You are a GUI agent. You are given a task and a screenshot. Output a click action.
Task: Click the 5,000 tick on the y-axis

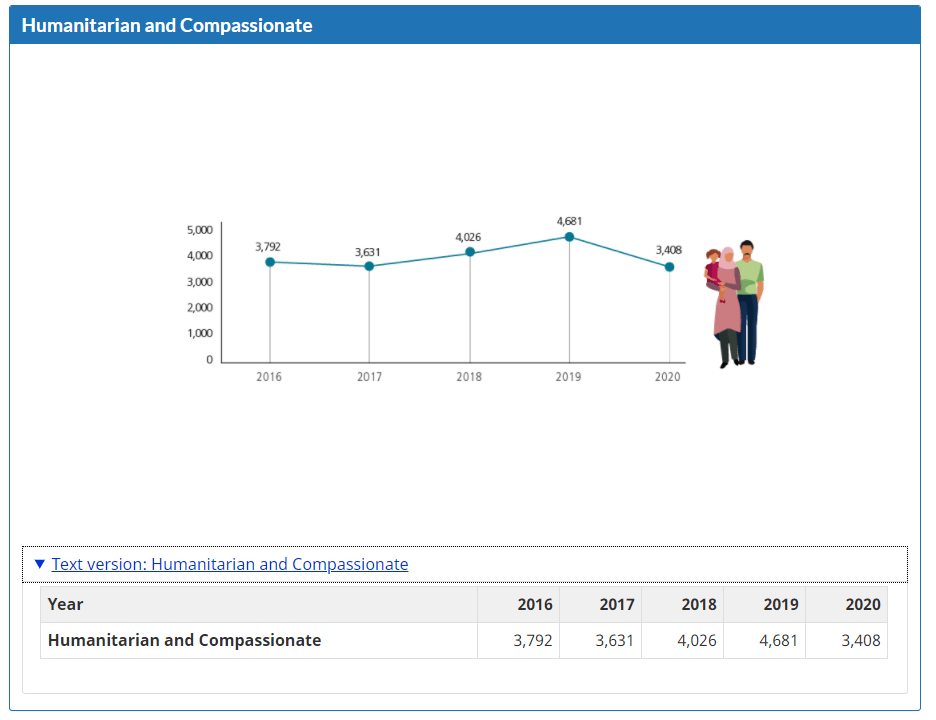tap(199, 230)
